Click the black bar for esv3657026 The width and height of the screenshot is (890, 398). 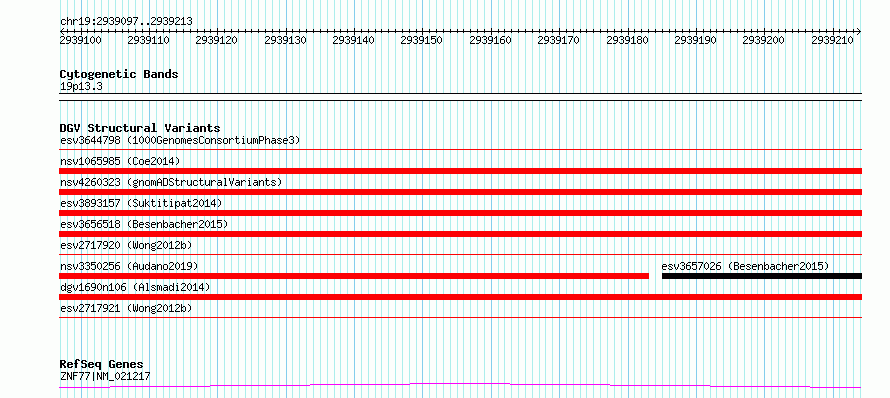click(762, 276)
